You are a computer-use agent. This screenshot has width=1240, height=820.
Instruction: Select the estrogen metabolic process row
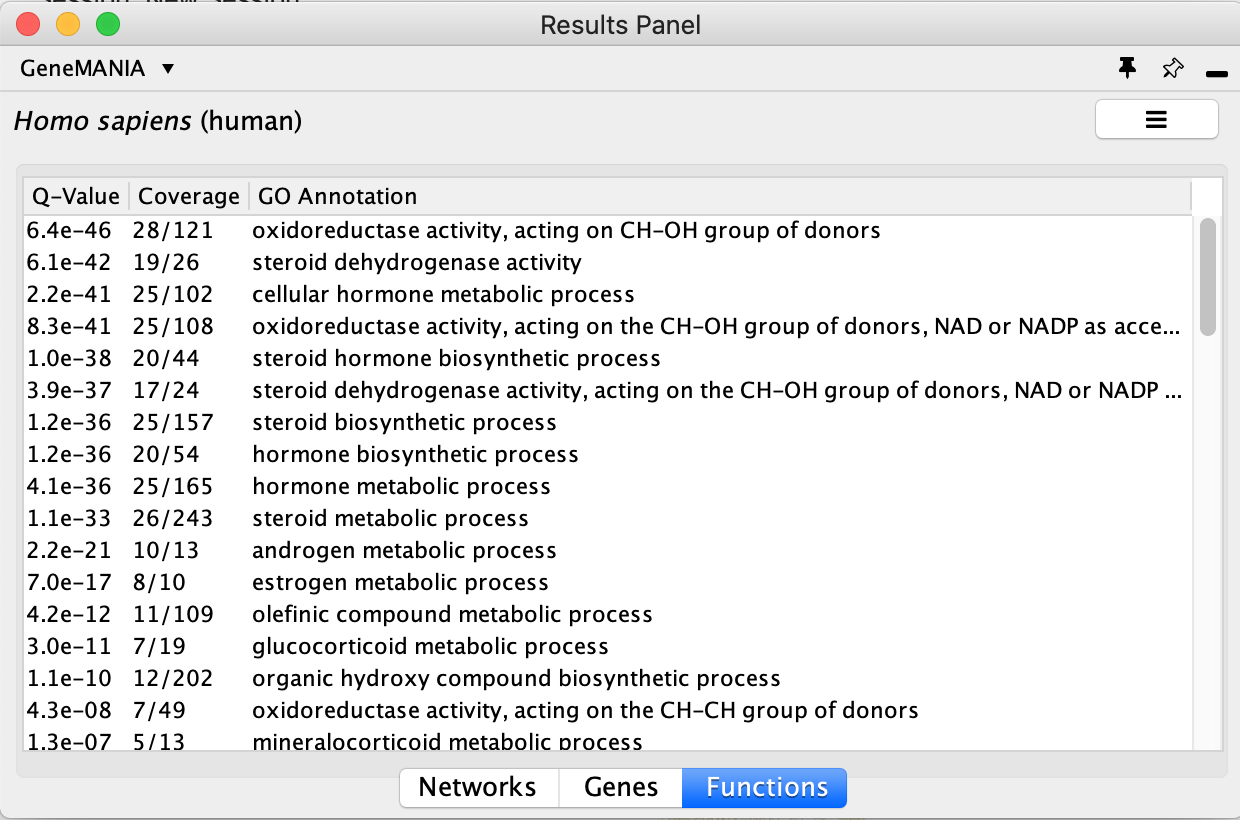pos(400,582)
